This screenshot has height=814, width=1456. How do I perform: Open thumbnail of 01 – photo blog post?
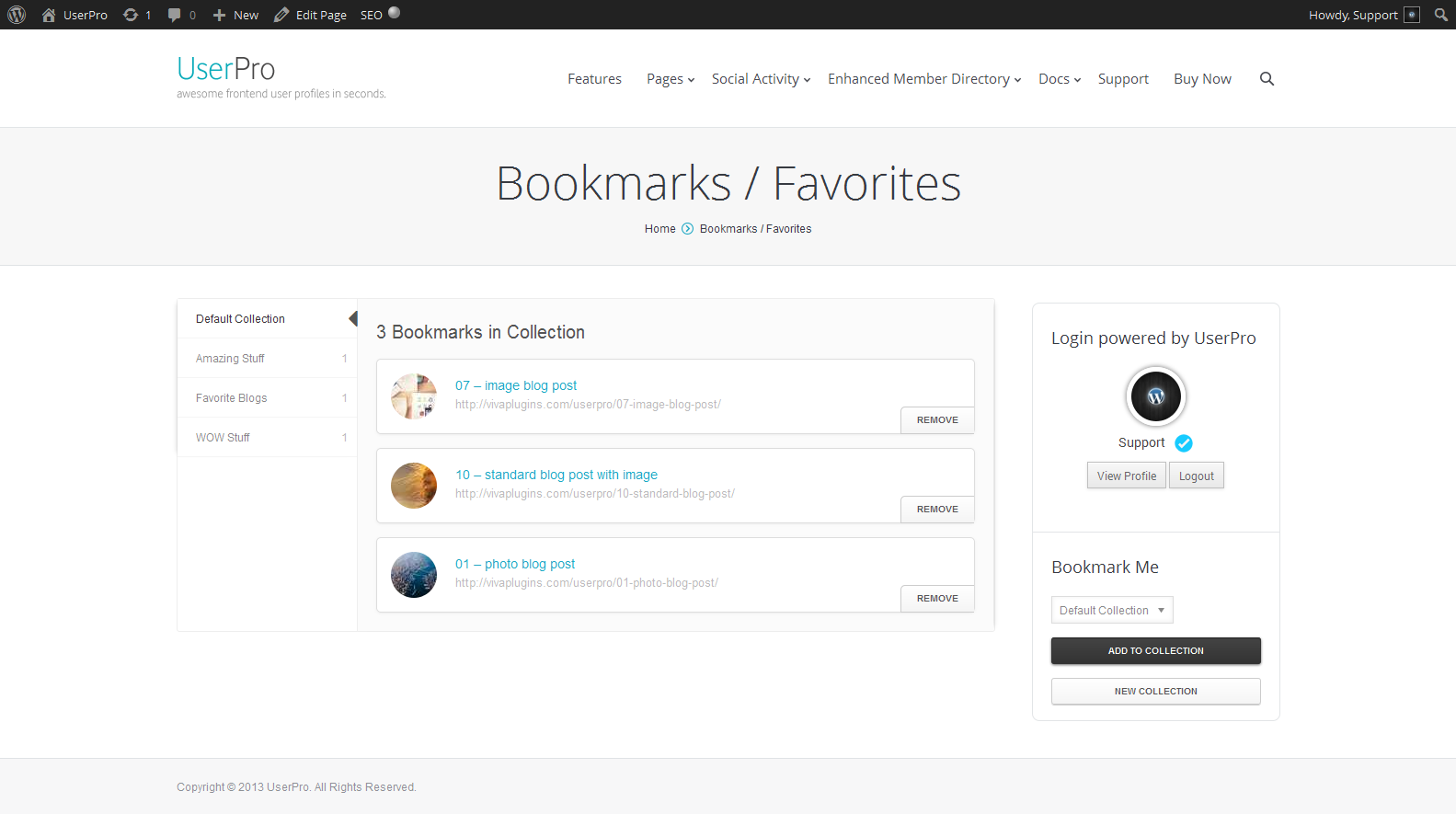pos(414,575)
